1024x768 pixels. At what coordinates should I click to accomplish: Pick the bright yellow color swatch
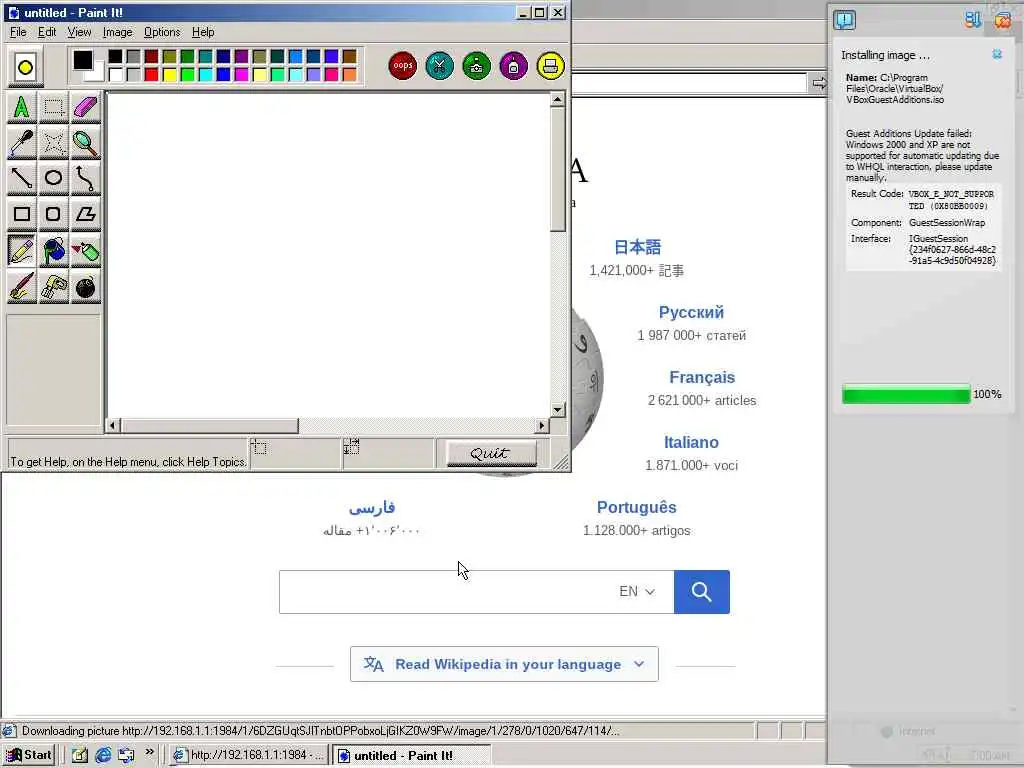point(170,75)
